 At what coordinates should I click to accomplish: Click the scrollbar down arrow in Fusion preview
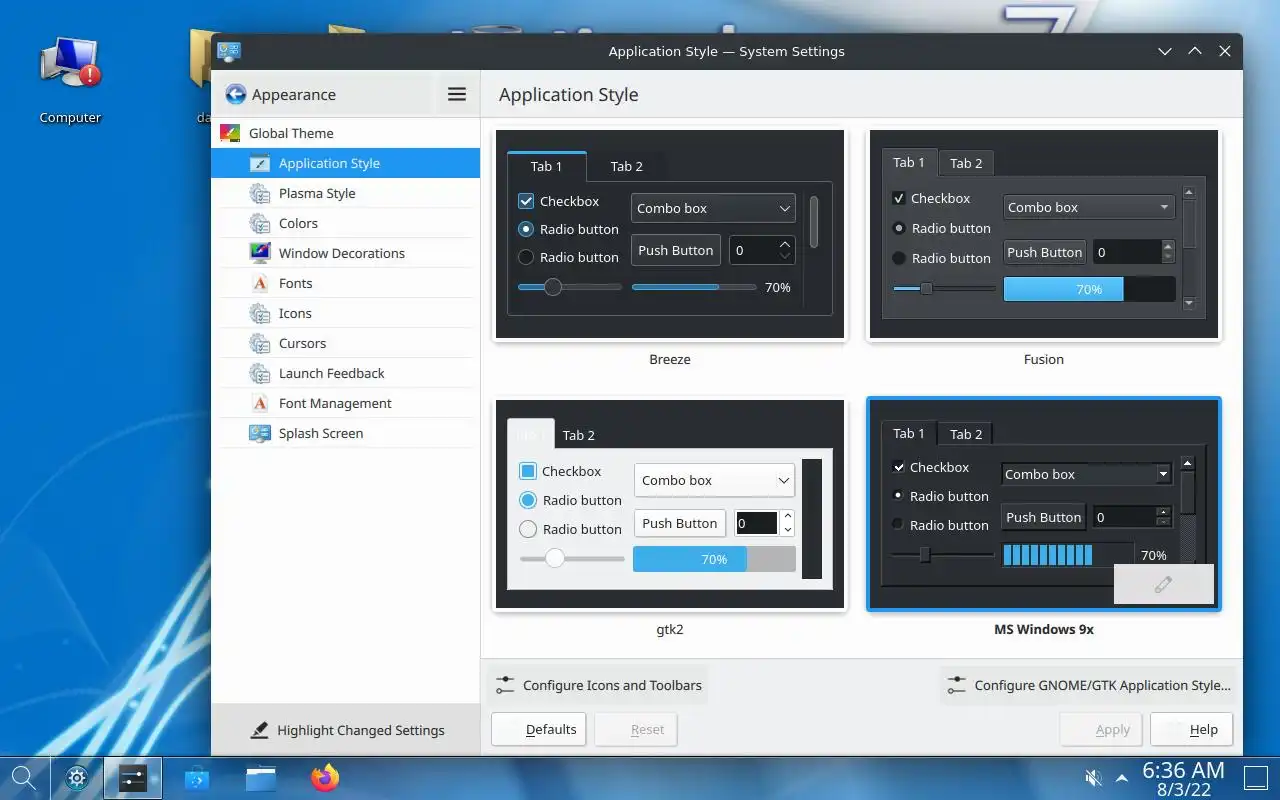point(1189,303)
